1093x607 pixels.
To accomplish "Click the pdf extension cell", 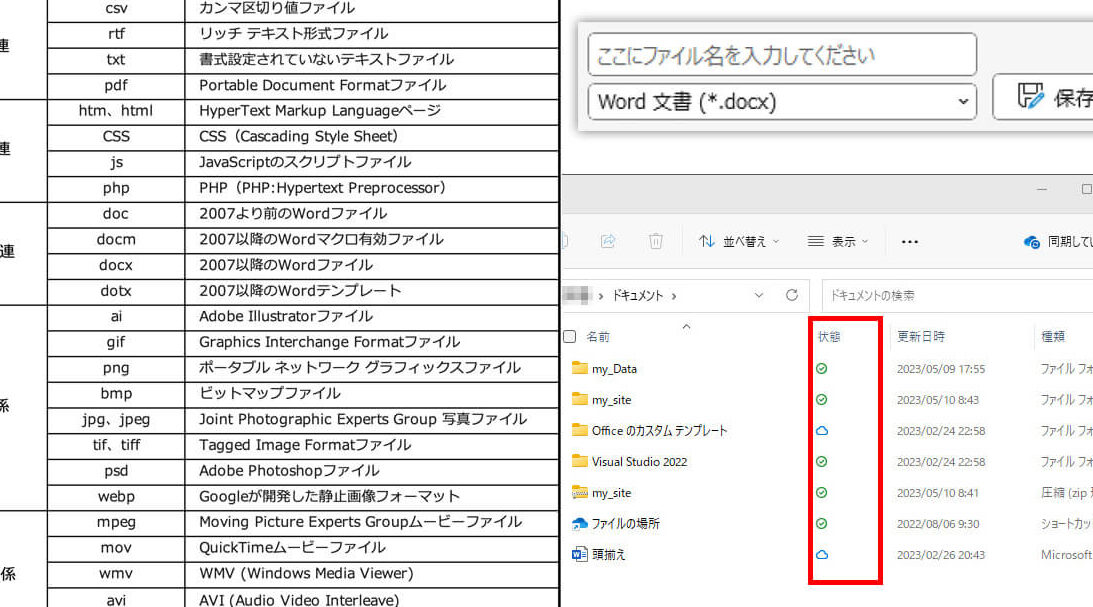I will coord(116,85).
